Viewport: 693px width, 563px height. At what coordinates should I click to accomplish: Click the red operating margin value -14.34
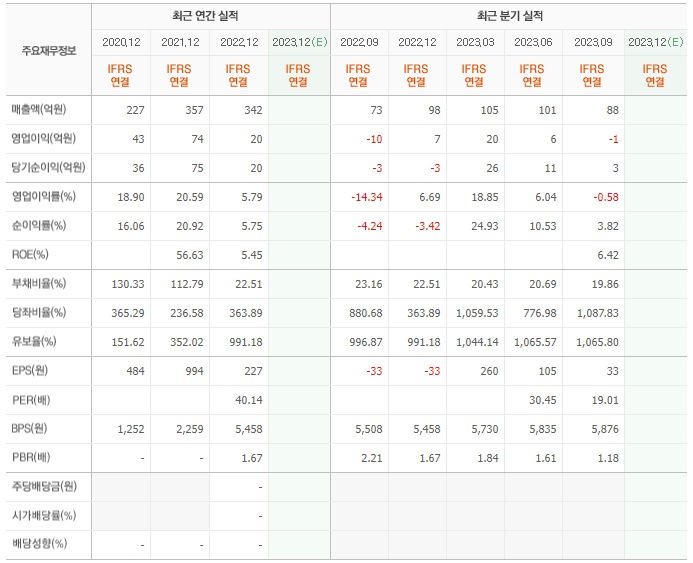[367, 197]
